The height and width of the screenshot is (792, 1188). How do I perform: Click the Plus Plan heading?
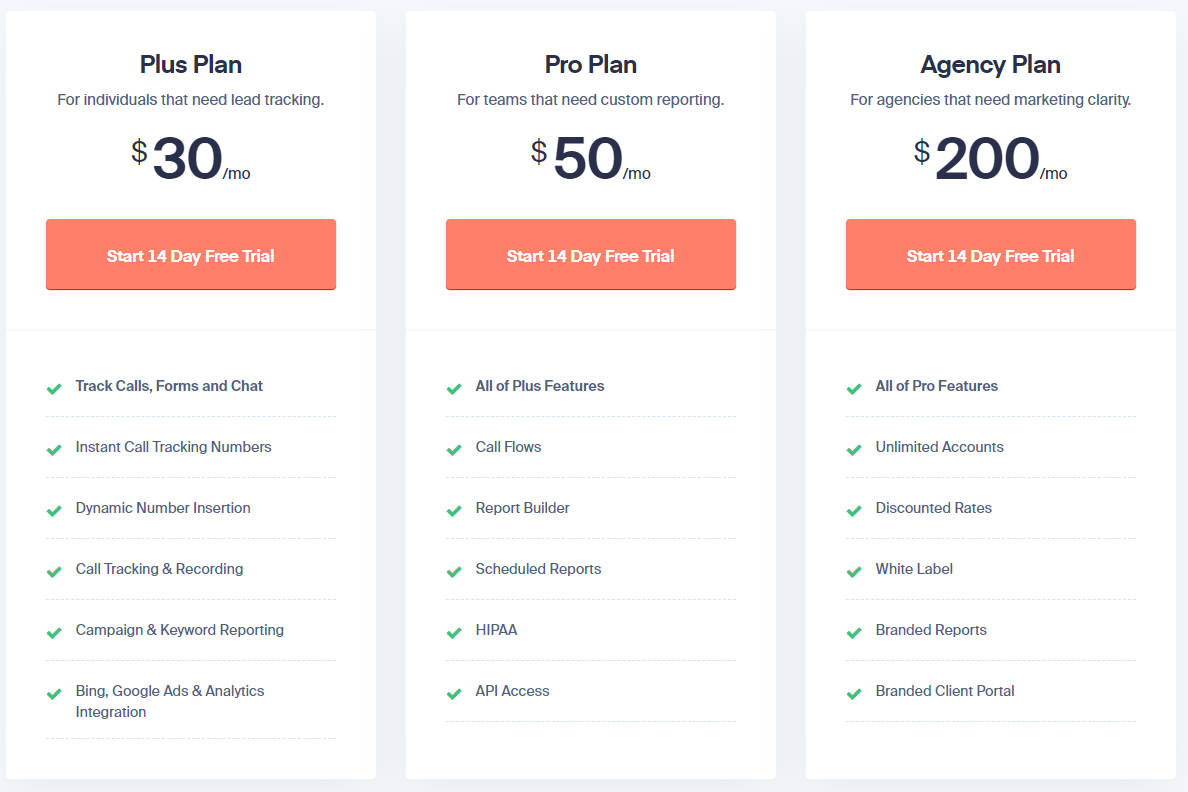coord(191,65)
